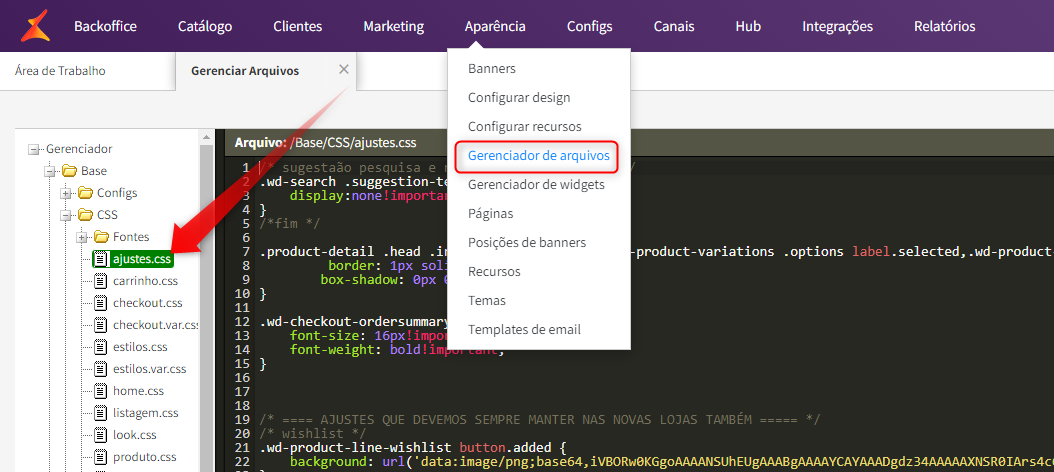Click the estilos.css file icon
Viewport: 1054px width, 472px height.
pyautogui.click(x=101, y=348)
